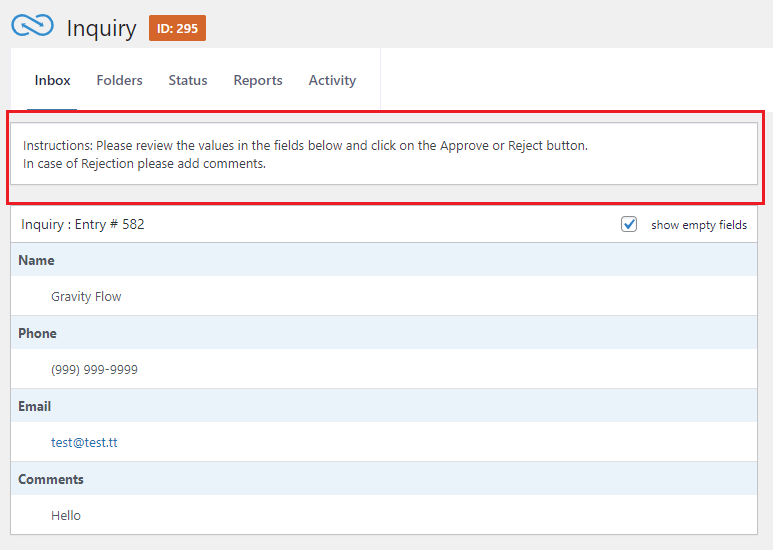Switch to the Inbox tab
This screenshot has height=550, width=773.
tap(53, 80)
